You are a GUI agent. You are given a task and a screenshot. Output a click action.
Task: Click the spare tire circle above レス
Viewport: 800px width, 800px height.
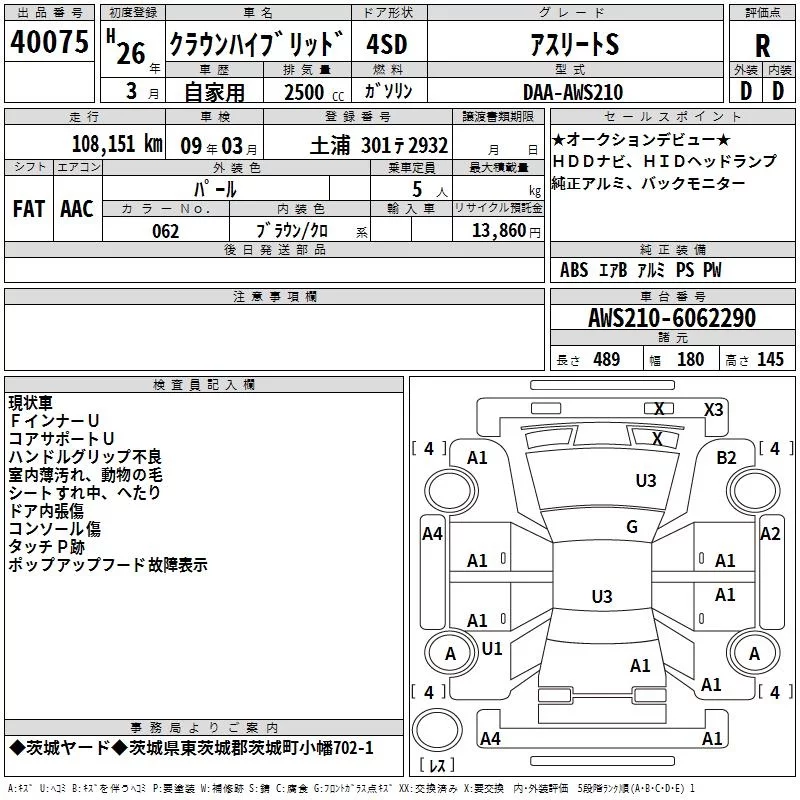pos(437,729)
